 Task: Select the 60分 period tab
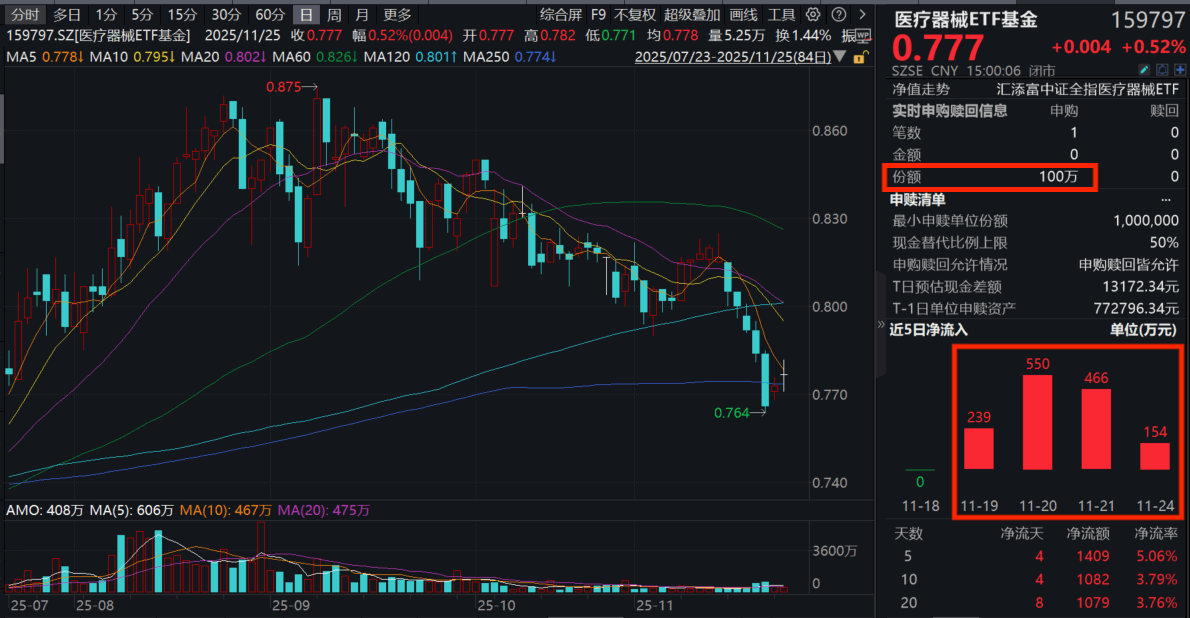click(269, 15)
